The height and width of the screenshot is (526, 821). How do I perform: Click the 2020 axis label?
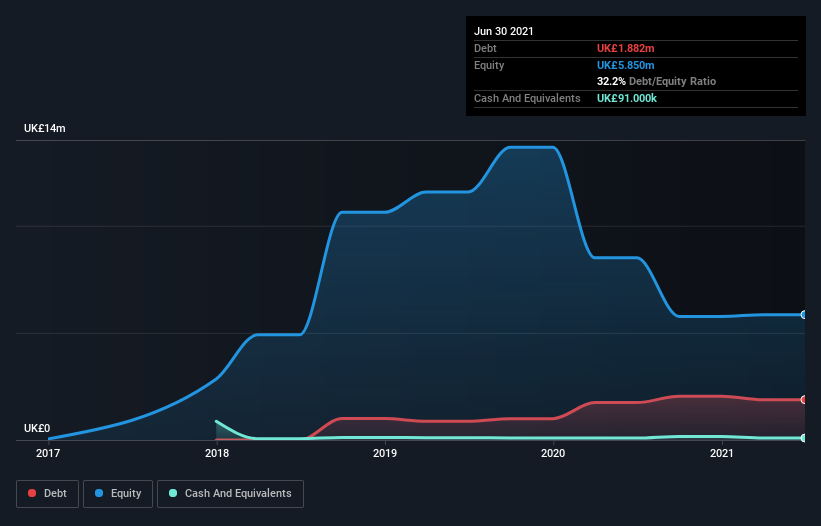pyautogui.click(x=553, y=453)
